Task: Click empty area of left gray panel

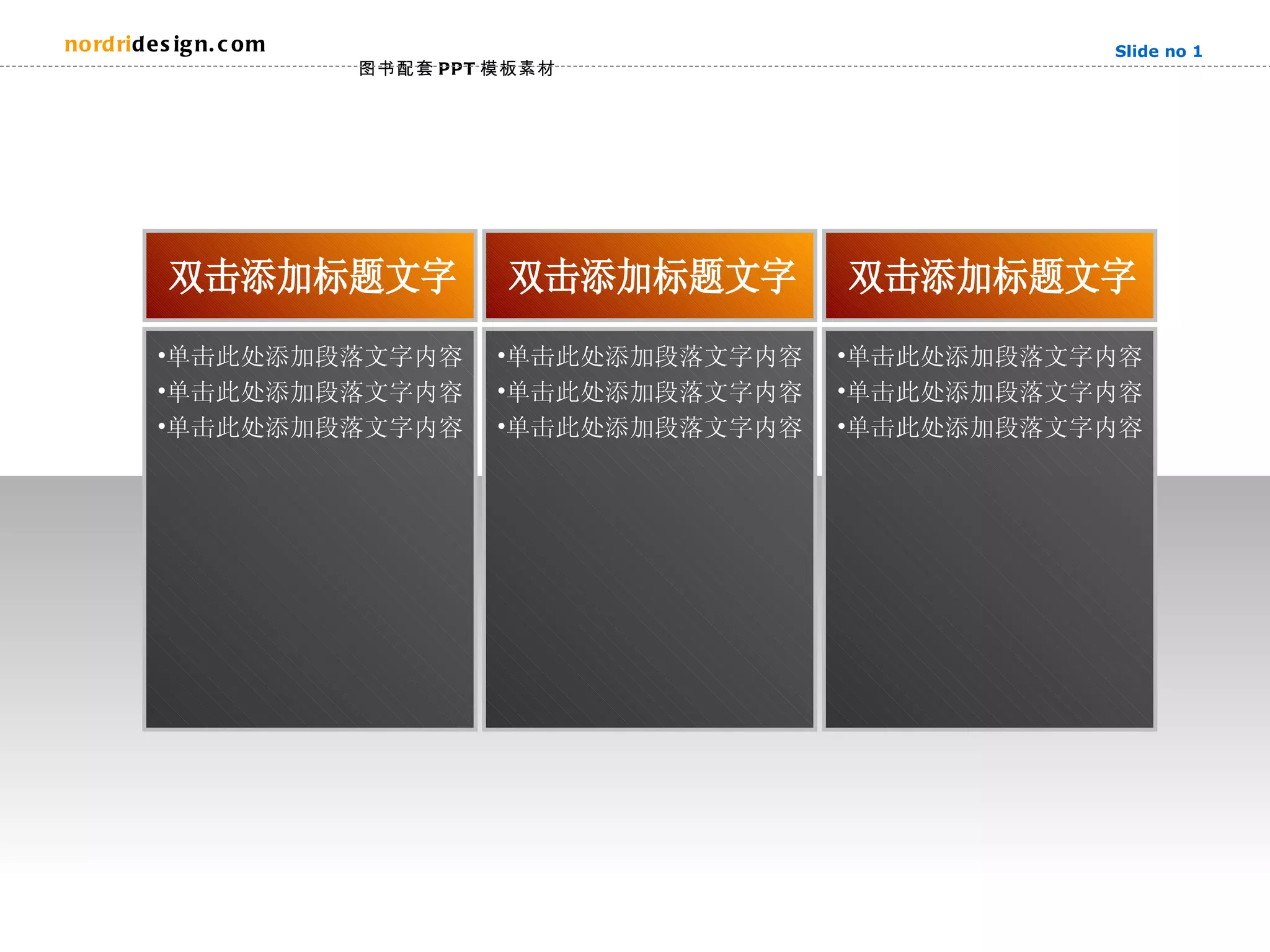Action: 310,589
